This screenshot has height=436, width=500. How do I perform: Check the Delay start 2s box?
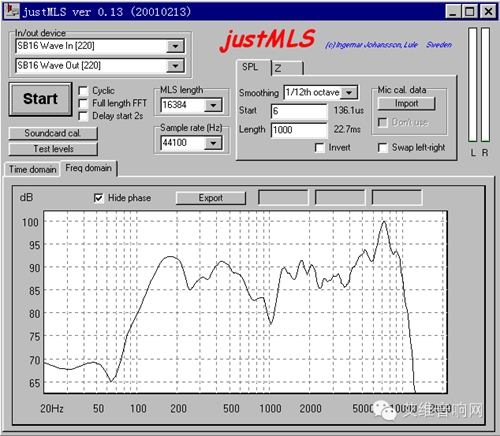point(83,116)
